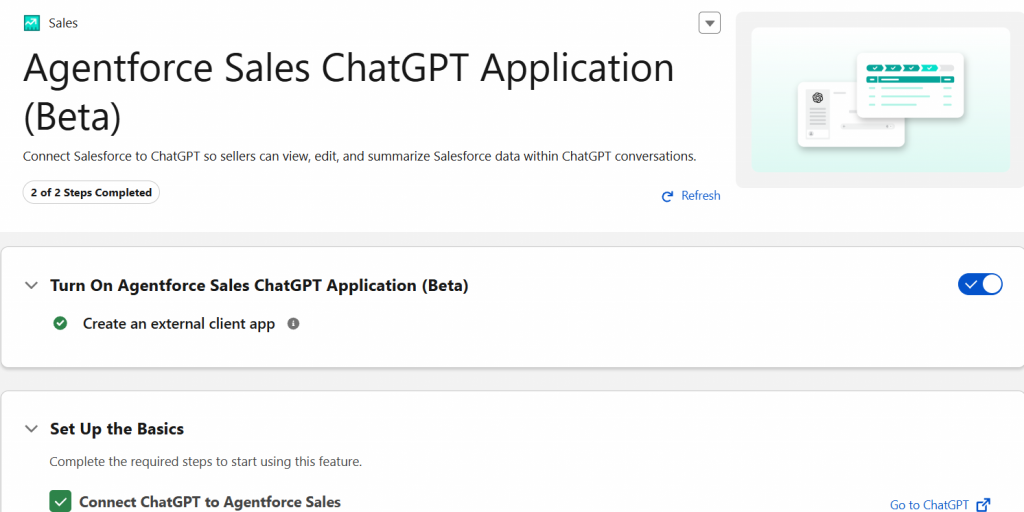The height and width of the screenshot is (512, 1024).
Task: Click the info icon beside external client app
Action: (x=293, y=324)
